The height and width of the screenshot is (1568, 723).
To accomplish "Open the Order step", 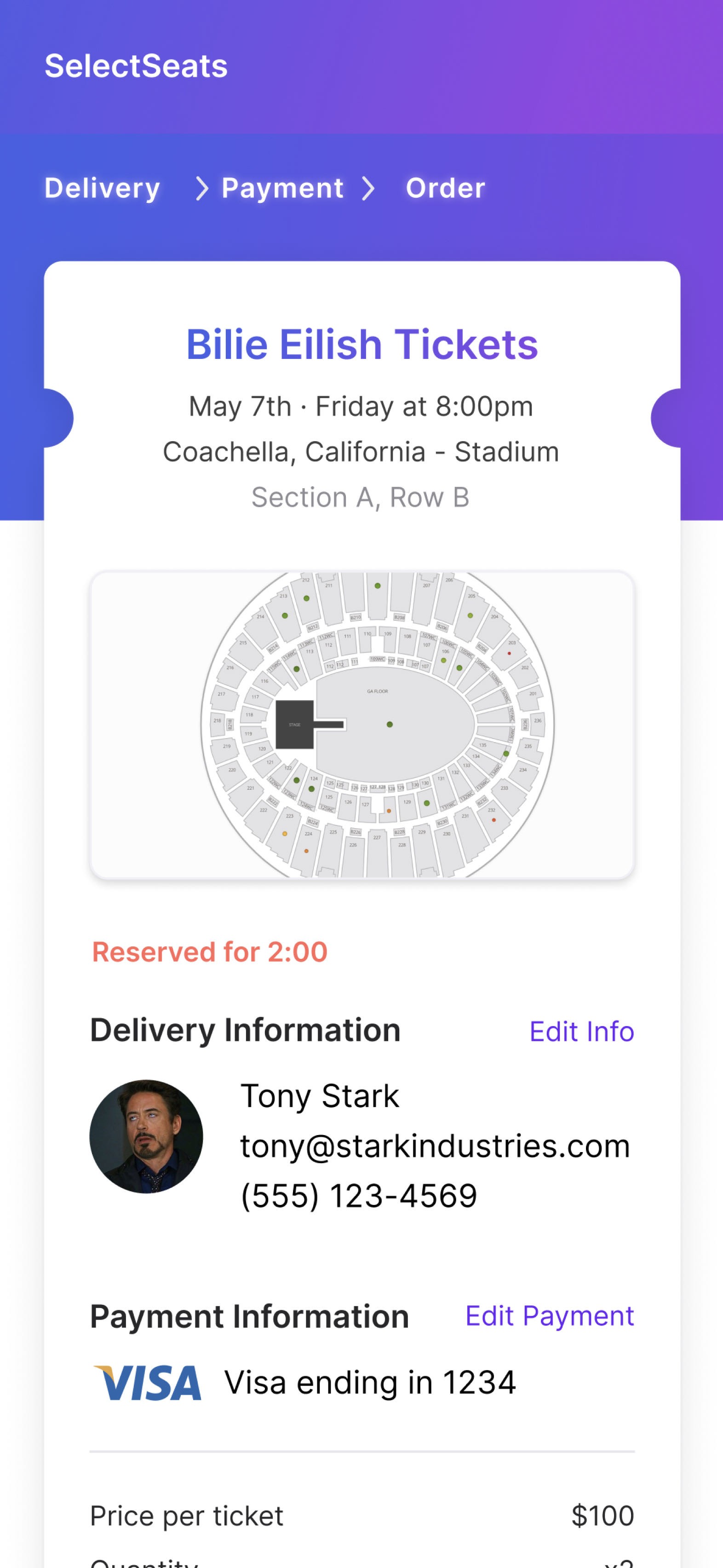I will (446, 188).
